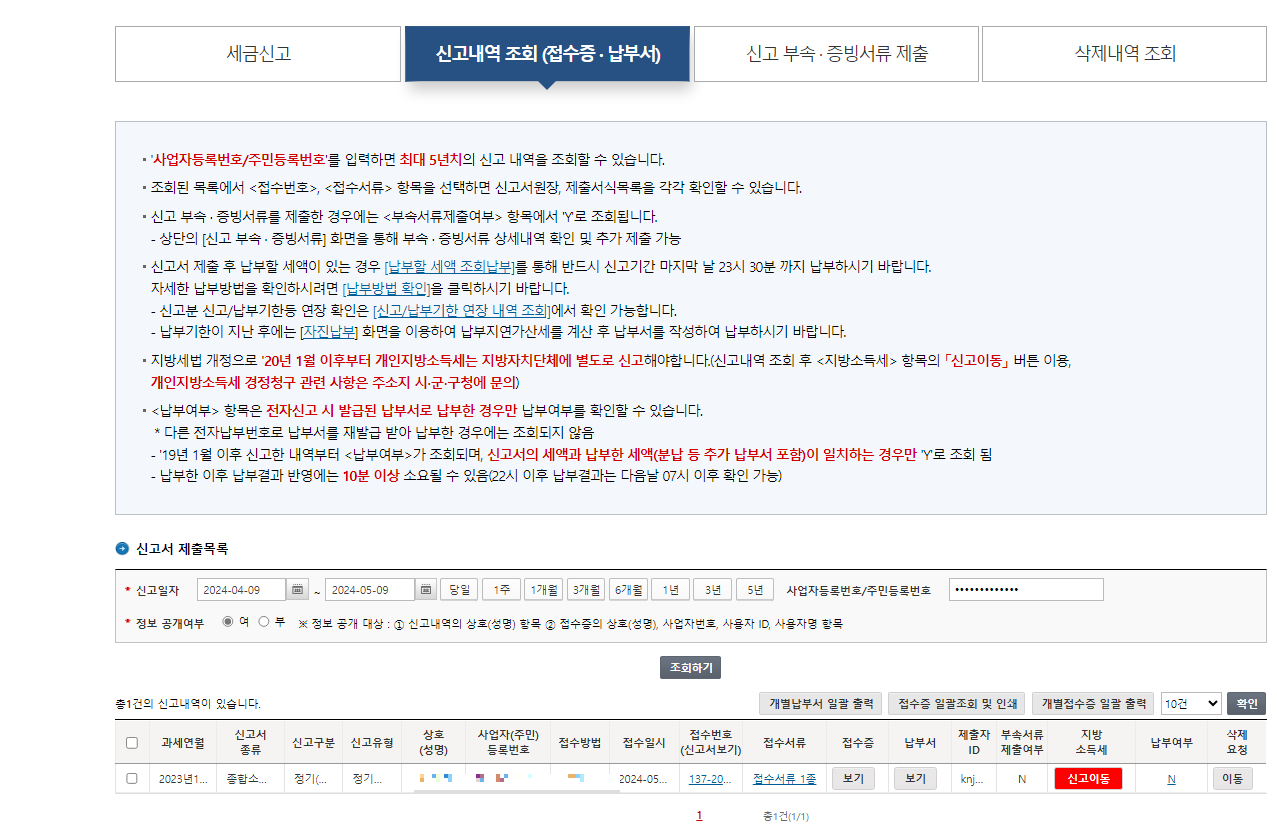Set date range to 6개월
The height and width of the screenshot is (838, 1277).
click(628, 590)
